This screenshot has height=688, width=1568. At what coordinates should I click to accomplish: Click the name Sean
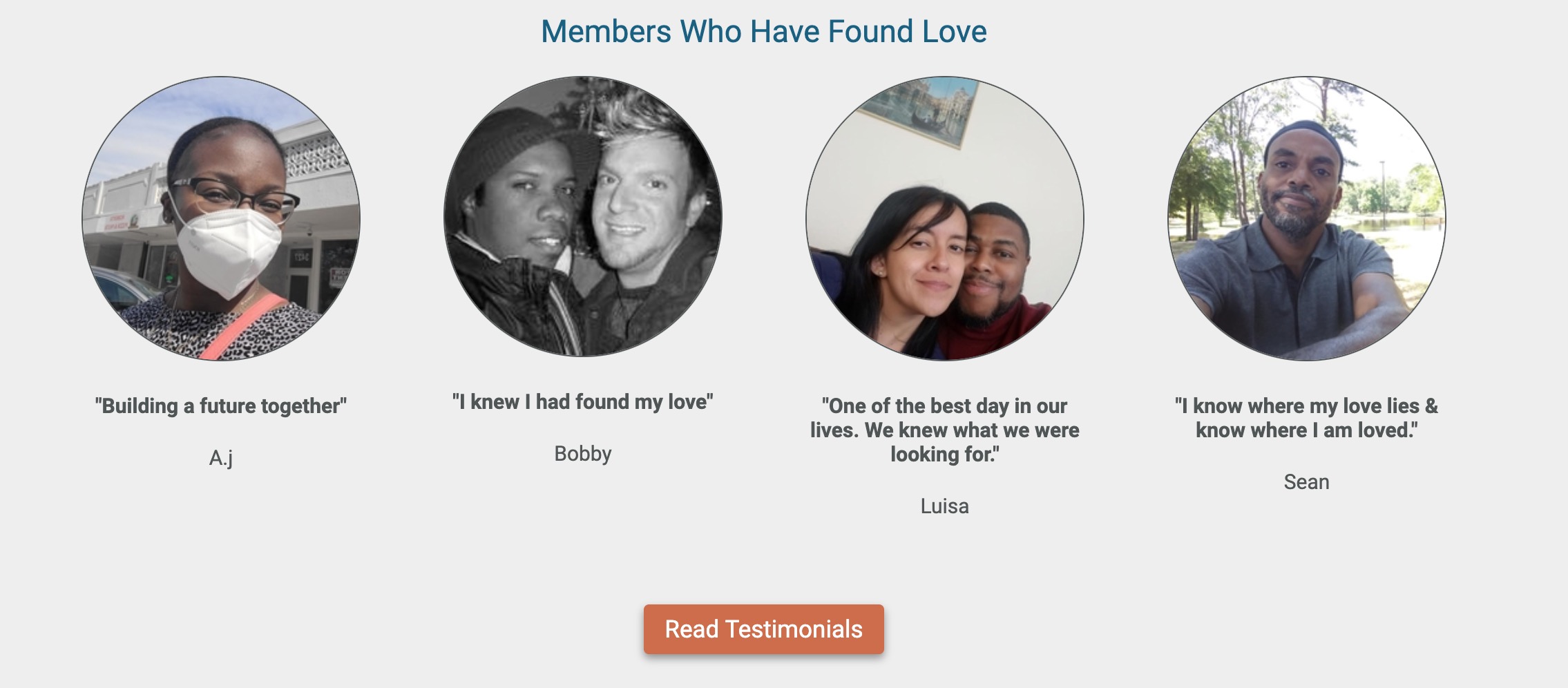click(x=1307, y=482)
